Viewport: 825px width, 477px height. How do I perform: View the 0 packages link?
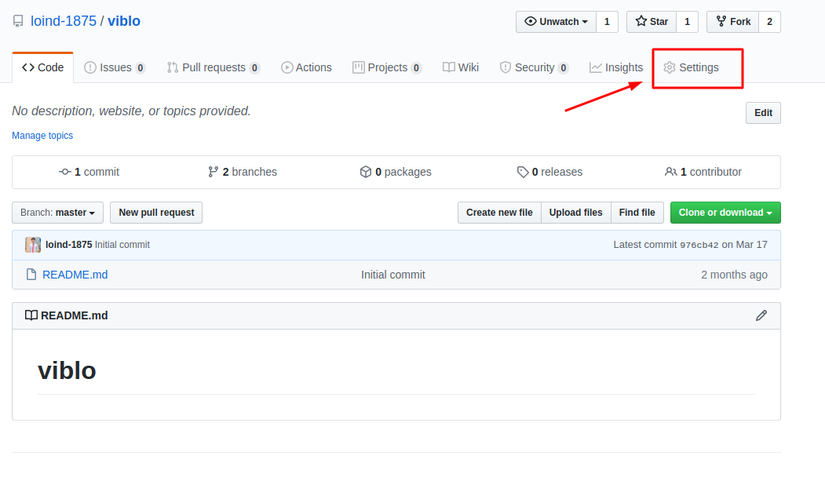(396, 172)
